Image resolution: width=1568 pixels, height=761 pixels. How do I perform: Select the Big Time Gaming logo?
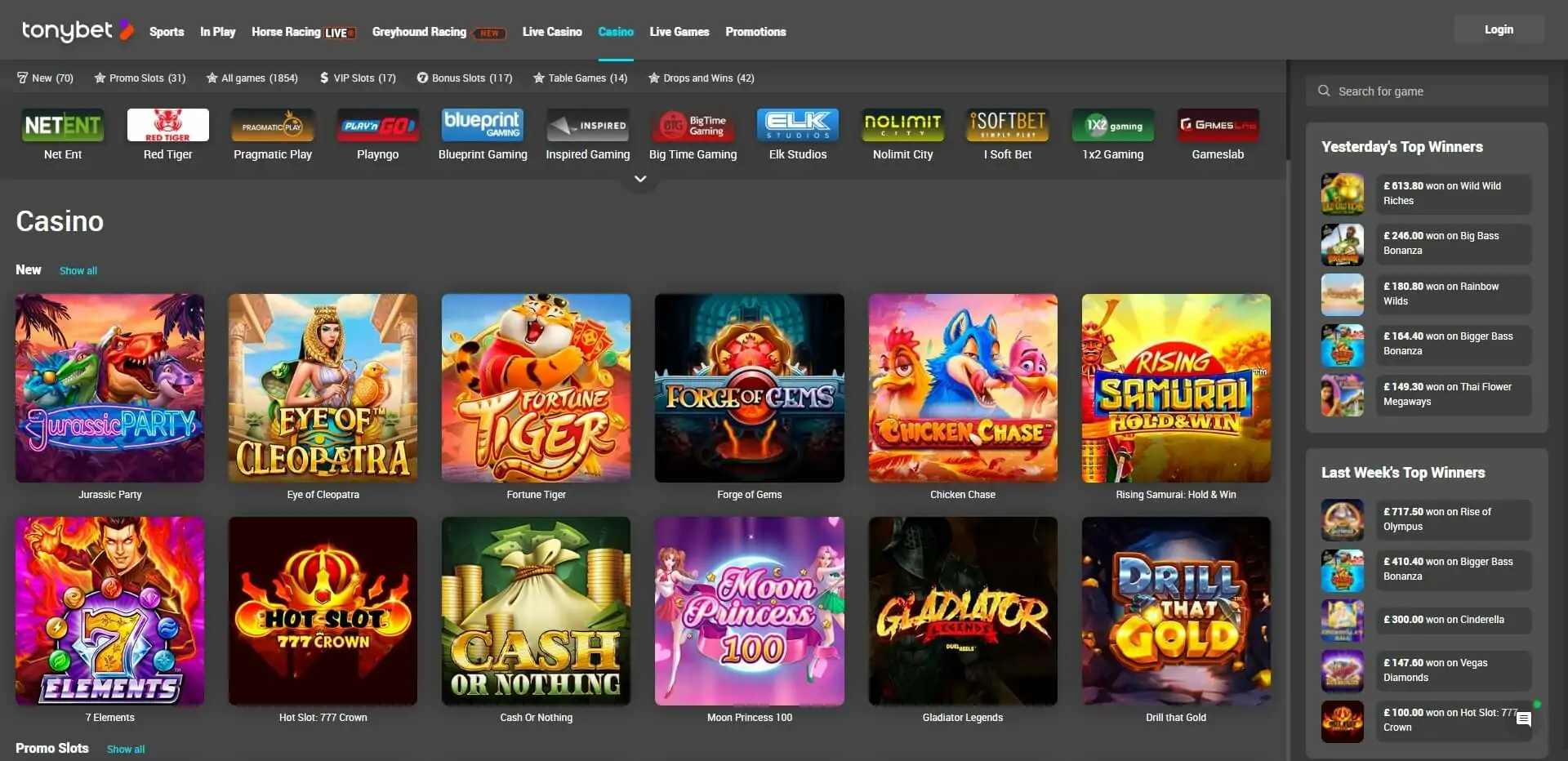click(x=693, y=127)
